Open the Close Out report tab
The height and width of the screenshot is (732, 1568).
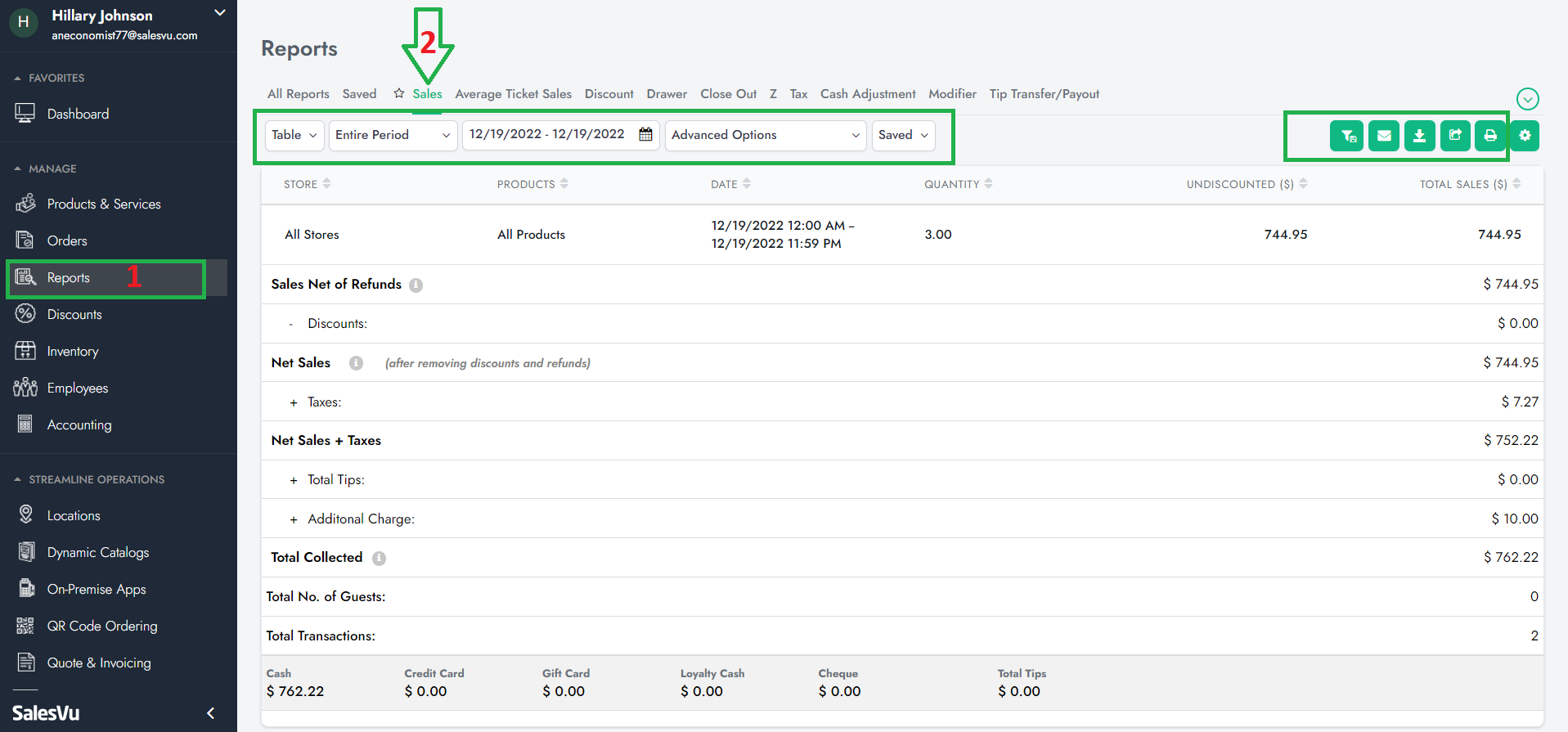tap(728, 94)
